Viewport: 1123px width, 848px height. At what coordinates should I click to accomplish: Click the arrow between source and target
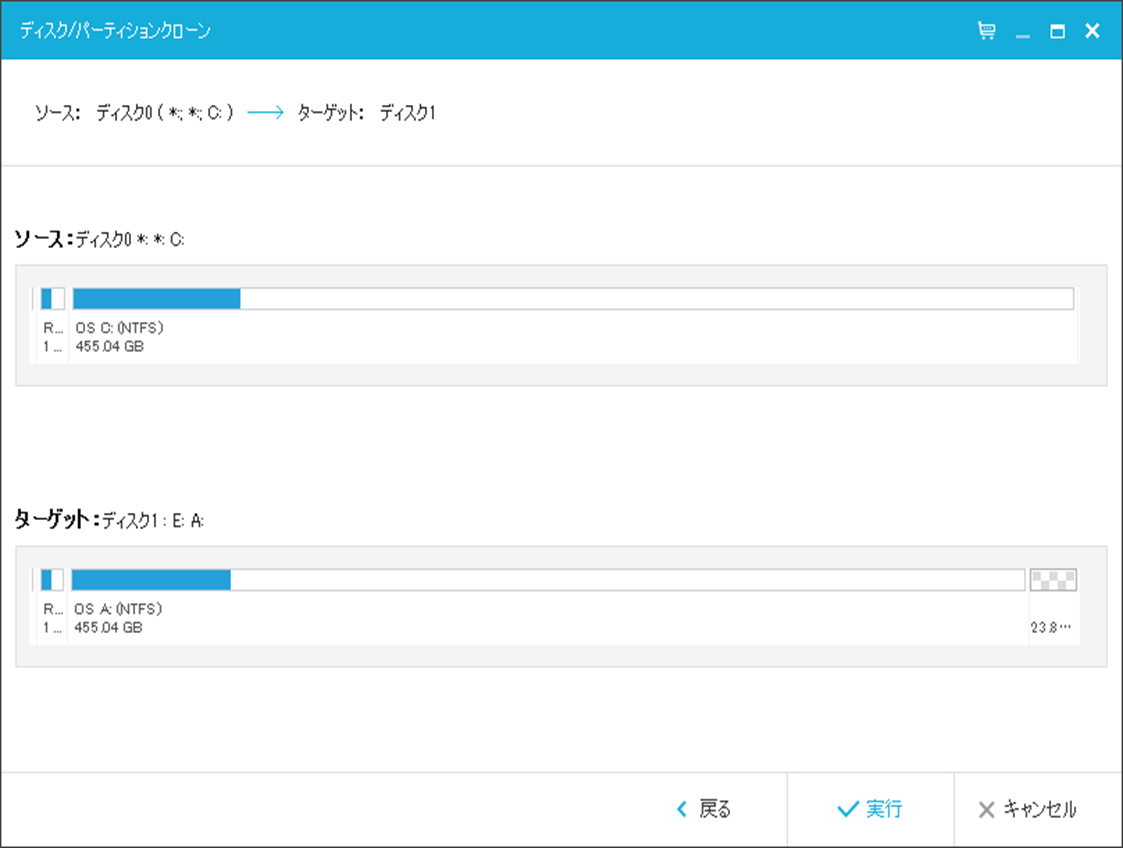click(265, 112)
